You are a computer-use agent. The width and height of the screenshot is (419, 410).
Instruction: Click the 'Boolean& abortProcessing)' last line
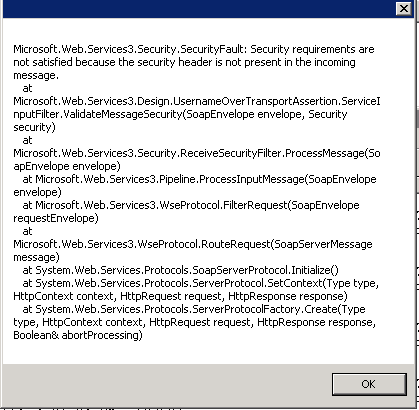78,335
